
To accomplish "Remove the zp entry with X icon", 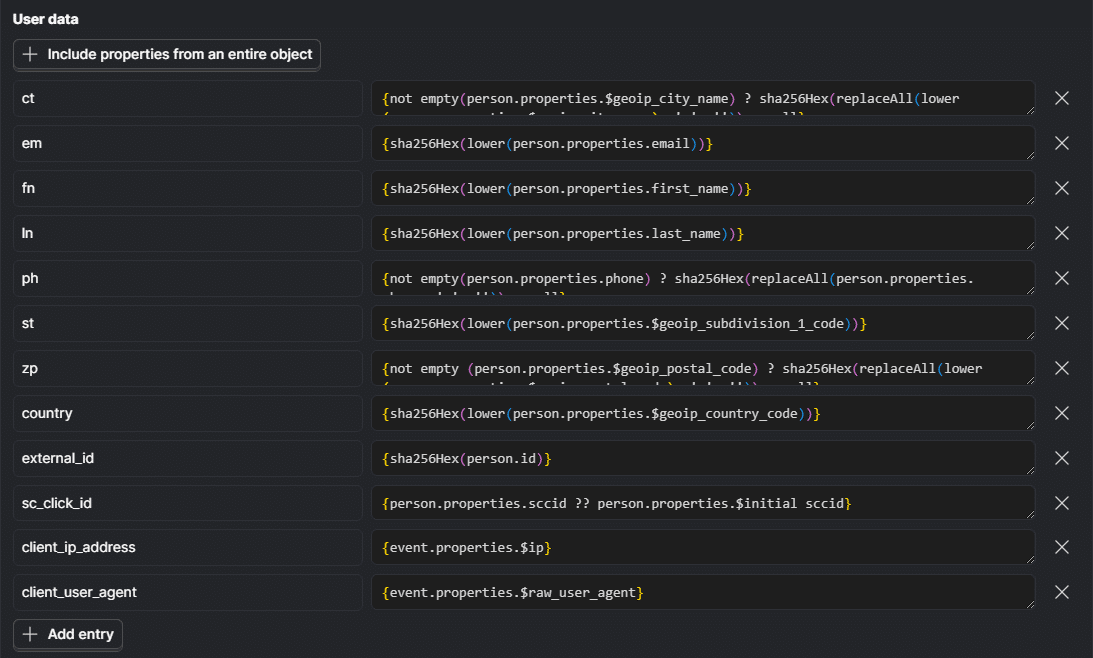I will pyautogui.click(x=1062, y=368).
